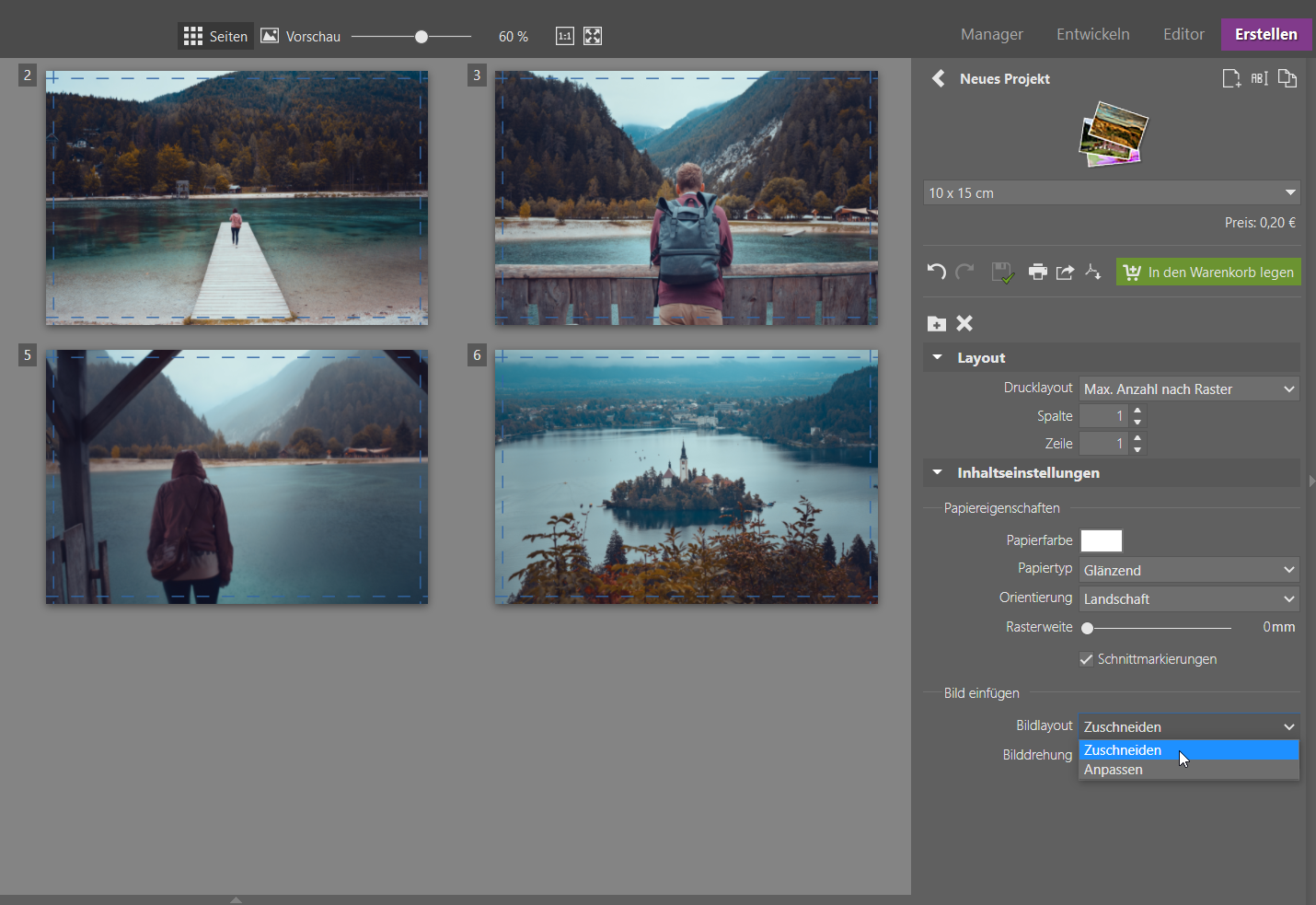Collapse the Layout section
The image size is (1316, 905).
tap(938, 357)
